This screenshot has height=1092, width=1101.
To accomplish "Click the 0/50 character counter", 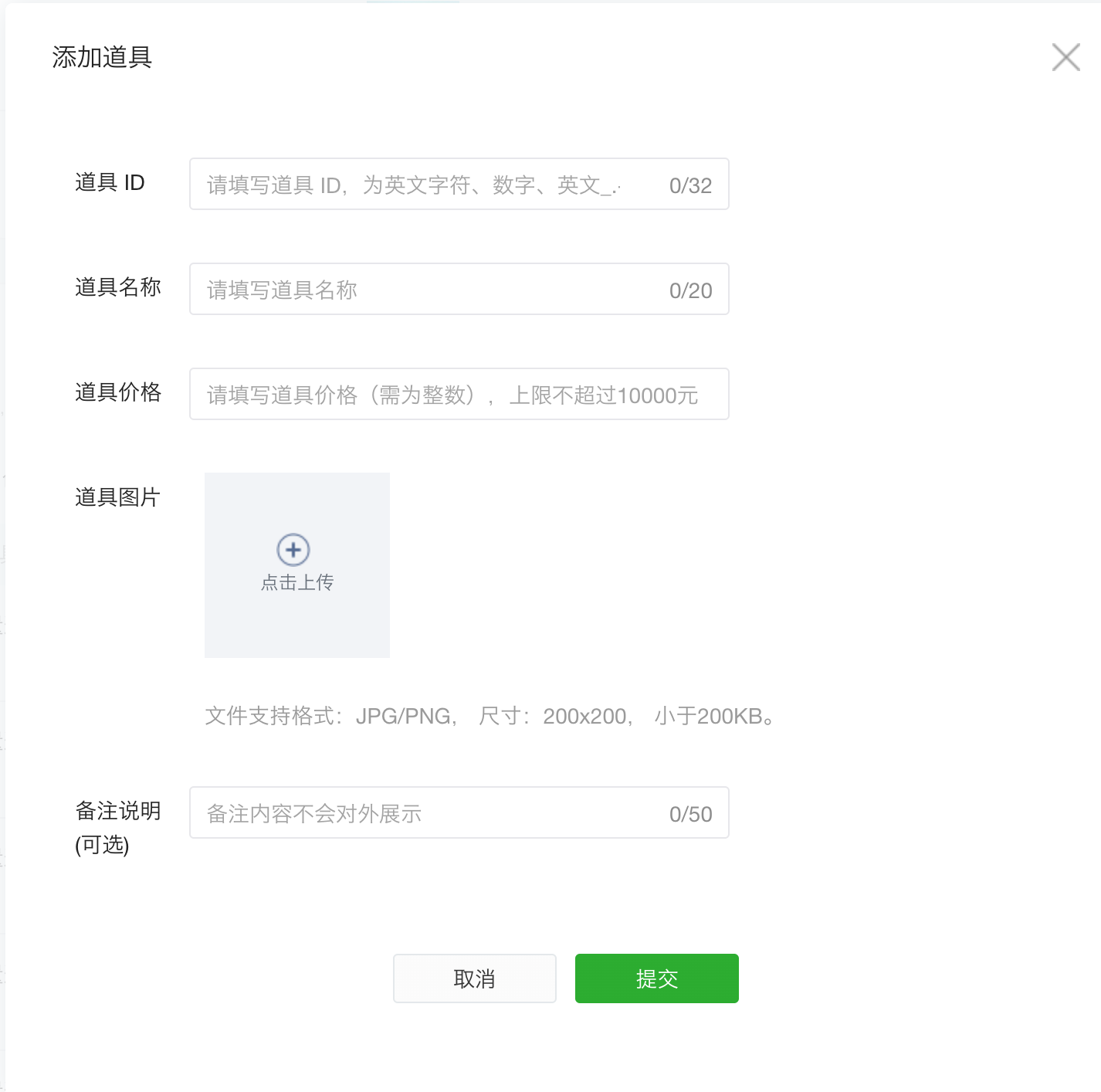I will pyautogui.click(x=690, y=815).
